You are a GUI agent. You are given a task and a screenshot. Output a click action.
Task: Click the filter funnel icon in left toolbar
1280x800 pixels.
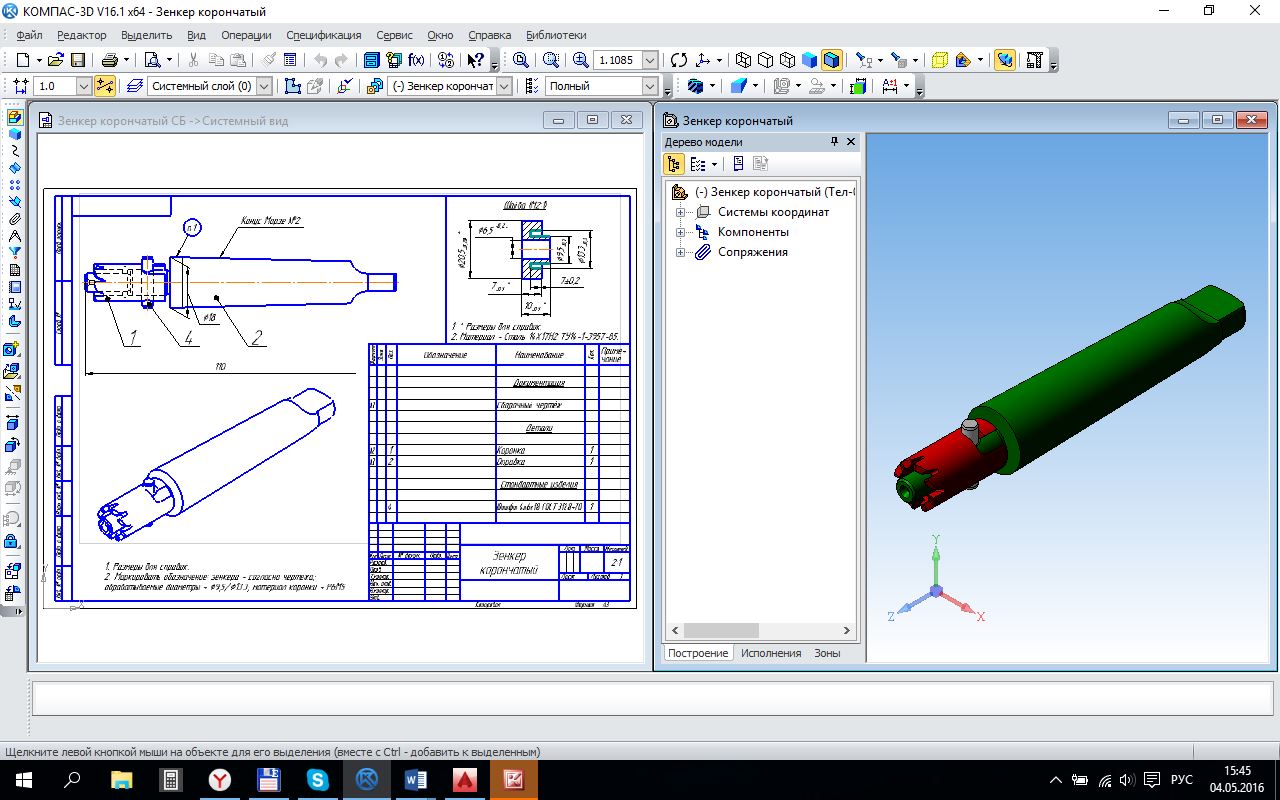(x=14, y=253)
